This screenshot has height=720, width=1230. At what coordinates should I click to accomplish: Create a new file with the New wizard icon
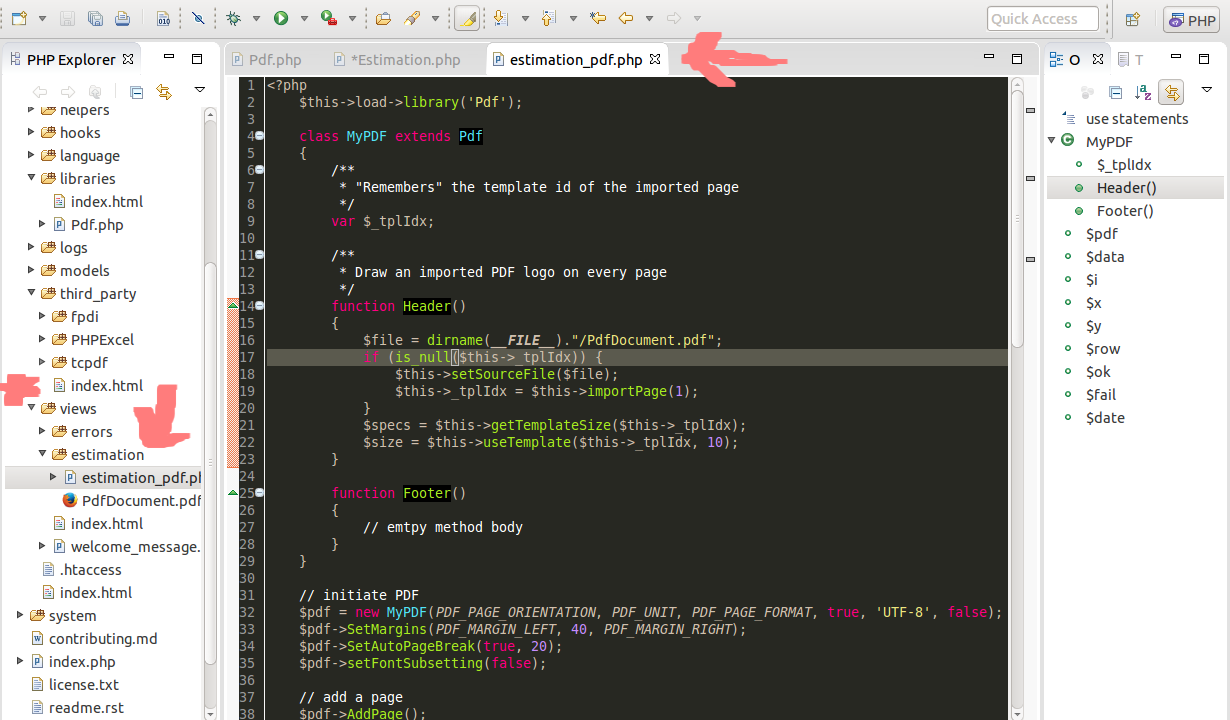[17, 18]
